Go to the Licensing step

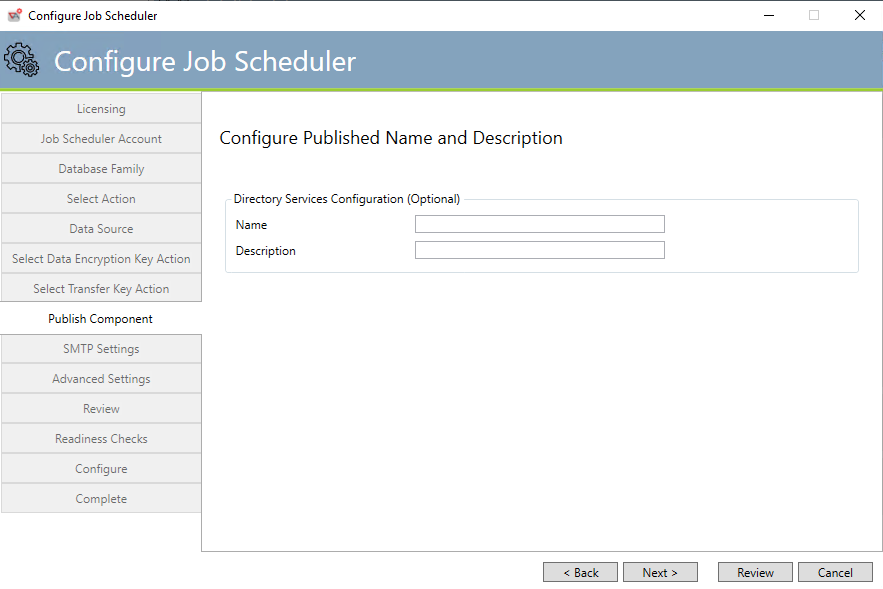point(101,108)
